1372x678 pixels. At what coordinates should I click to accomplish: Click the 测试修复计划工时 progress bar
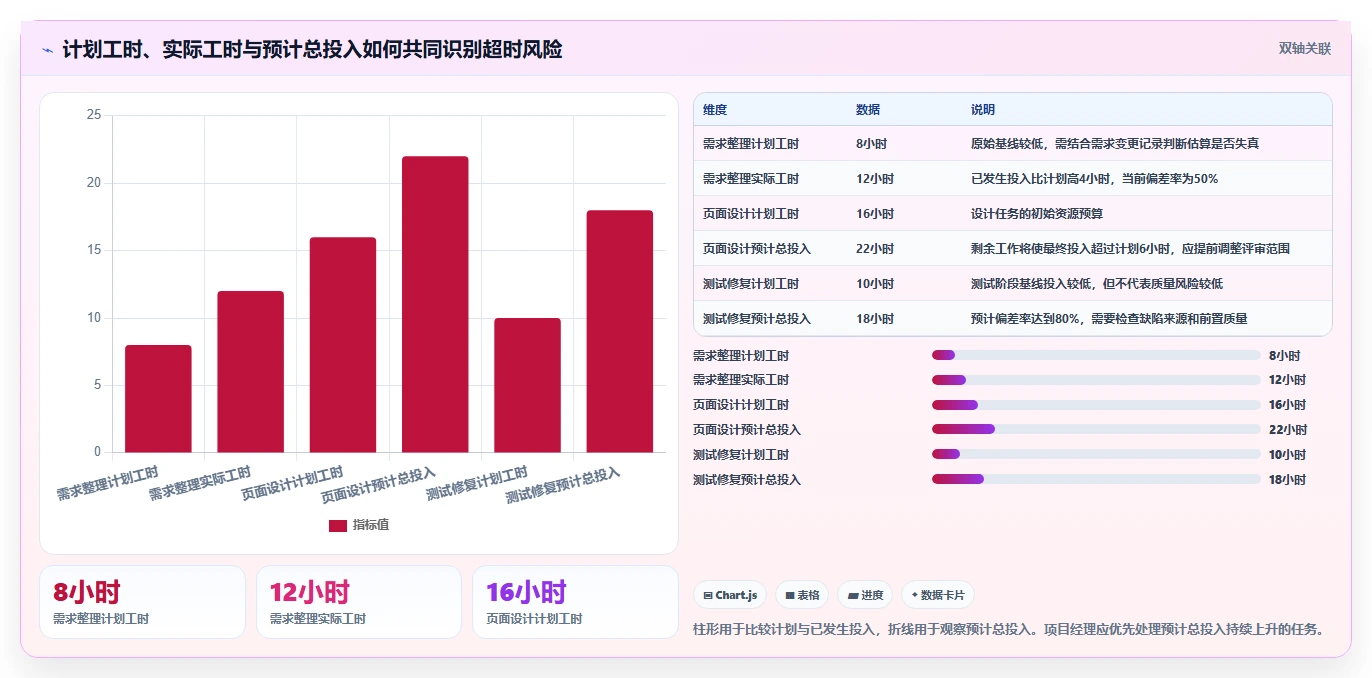pyautogui.click(x=1096, y=454)
